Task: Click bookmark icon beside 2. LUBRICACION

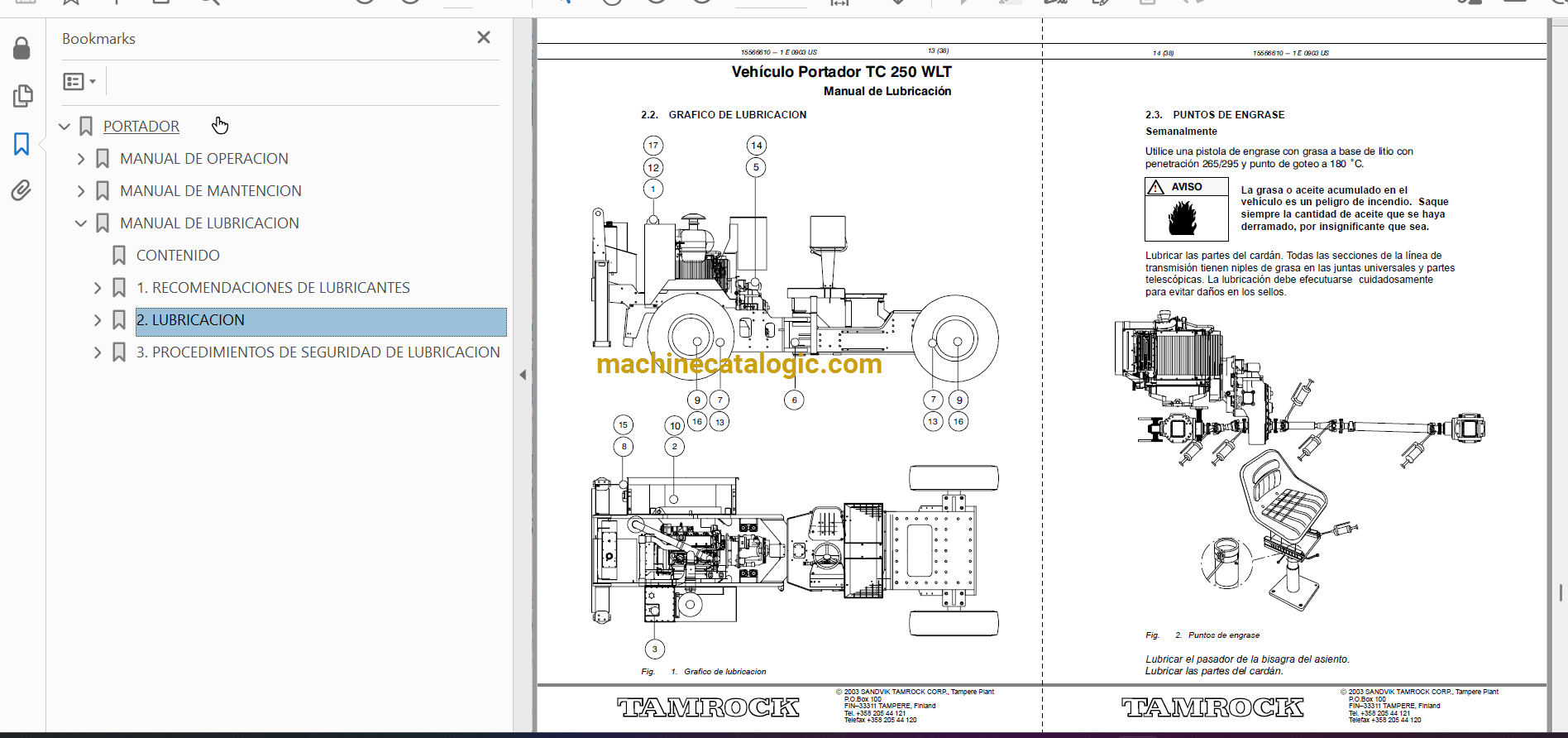Action: [x=119, y=320]
